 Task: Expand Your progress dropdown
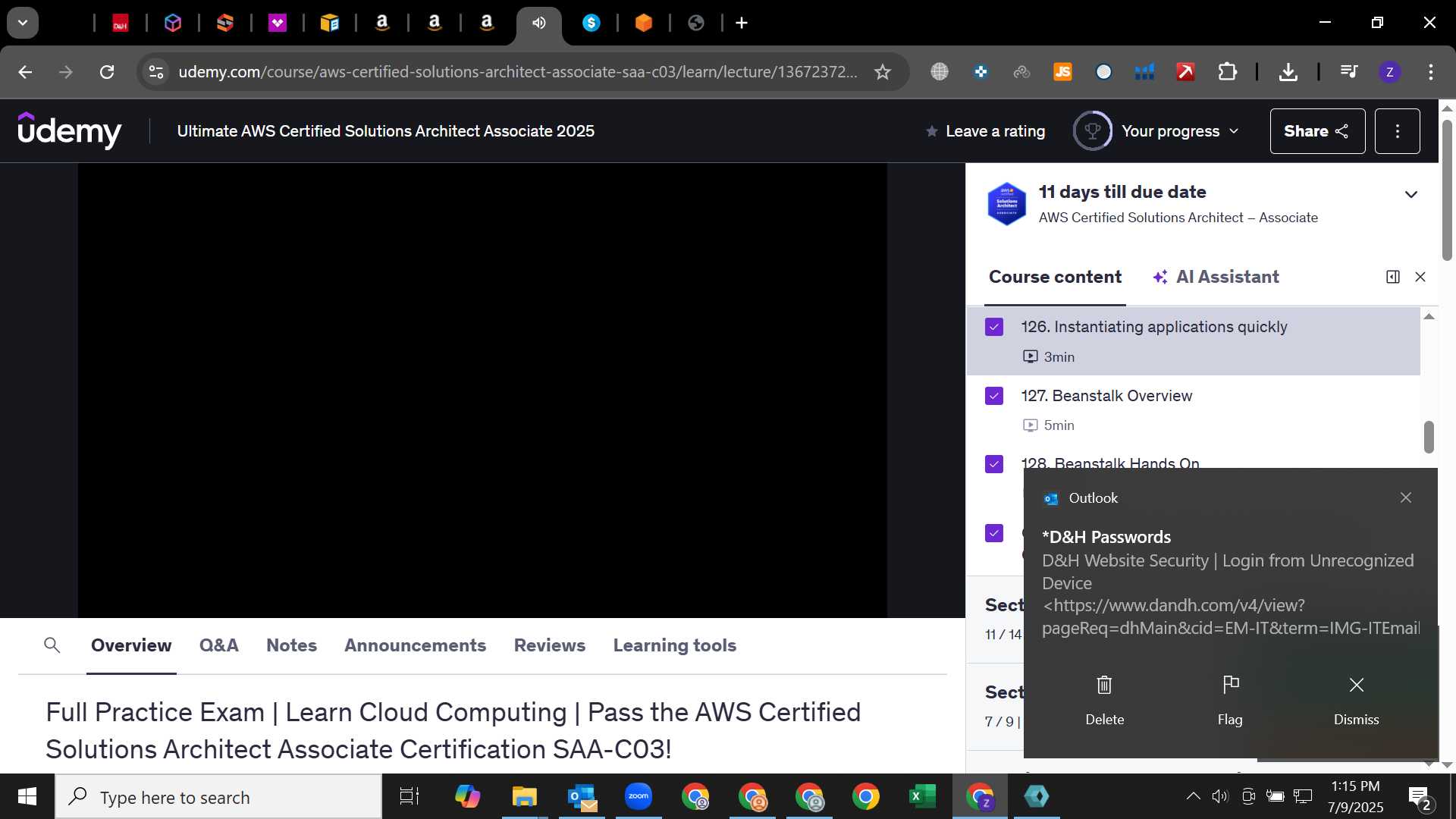pyautogui.click(x=1156, y=131)
